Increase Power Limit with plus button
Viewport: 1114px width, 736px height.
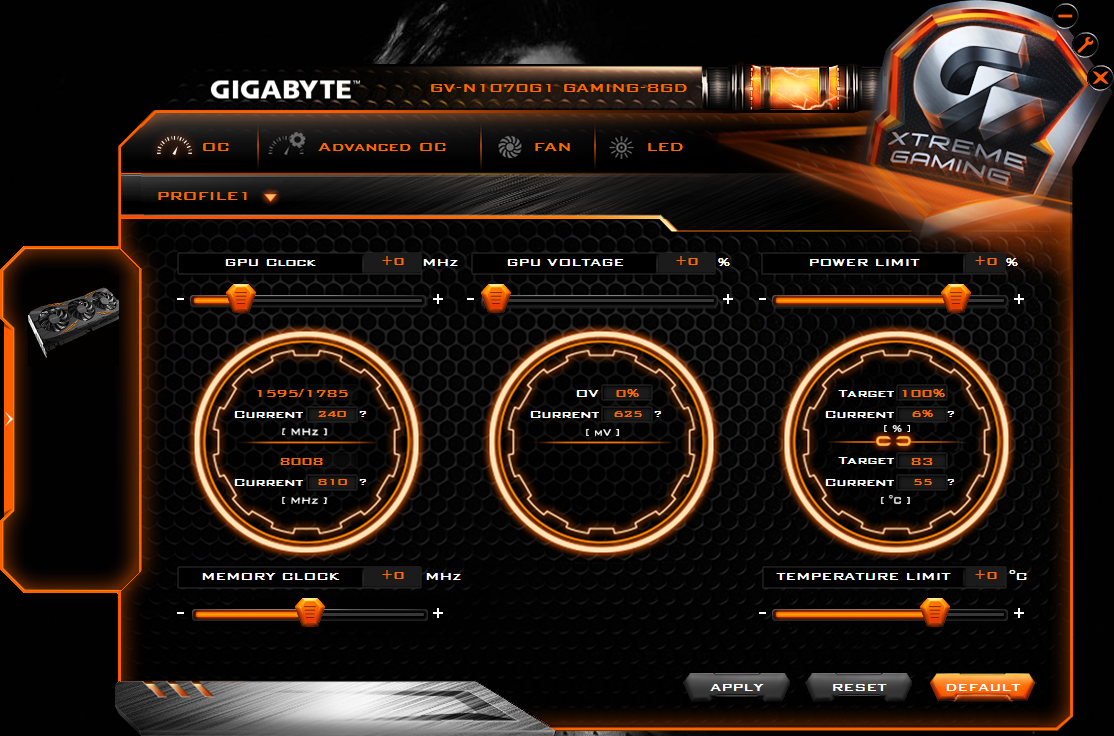[x=1020, y=299]
